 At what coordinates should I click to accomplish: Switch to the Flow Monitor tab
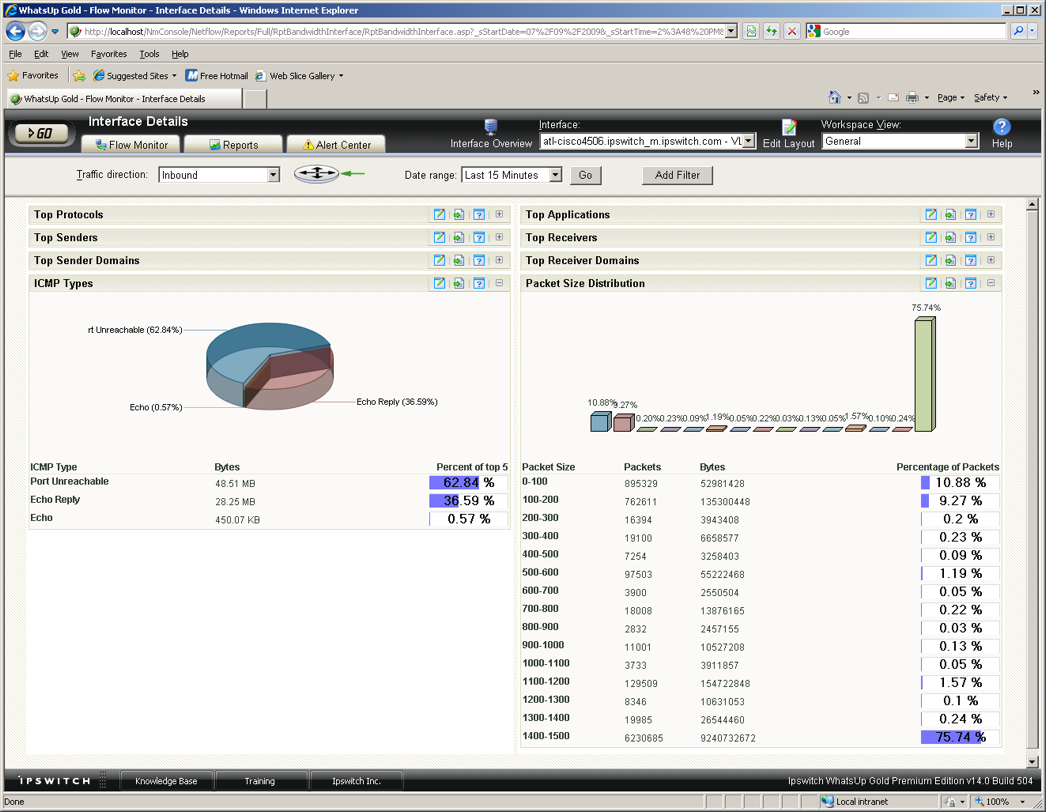coord(131,145)
